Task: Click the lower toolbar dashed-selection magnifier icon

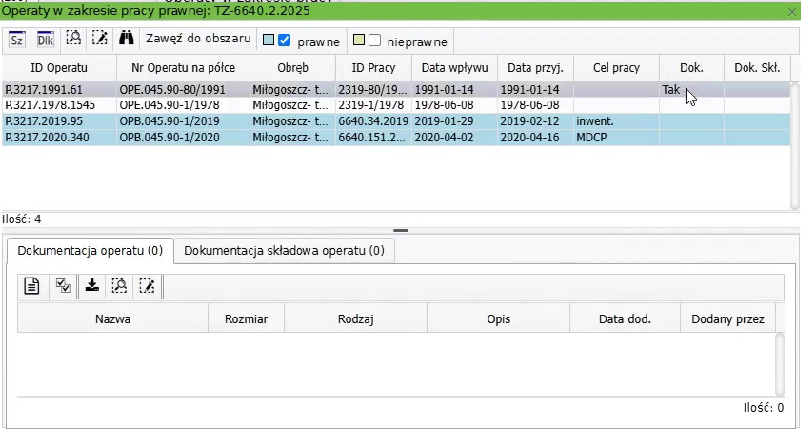Action: (x=120, y=286)
